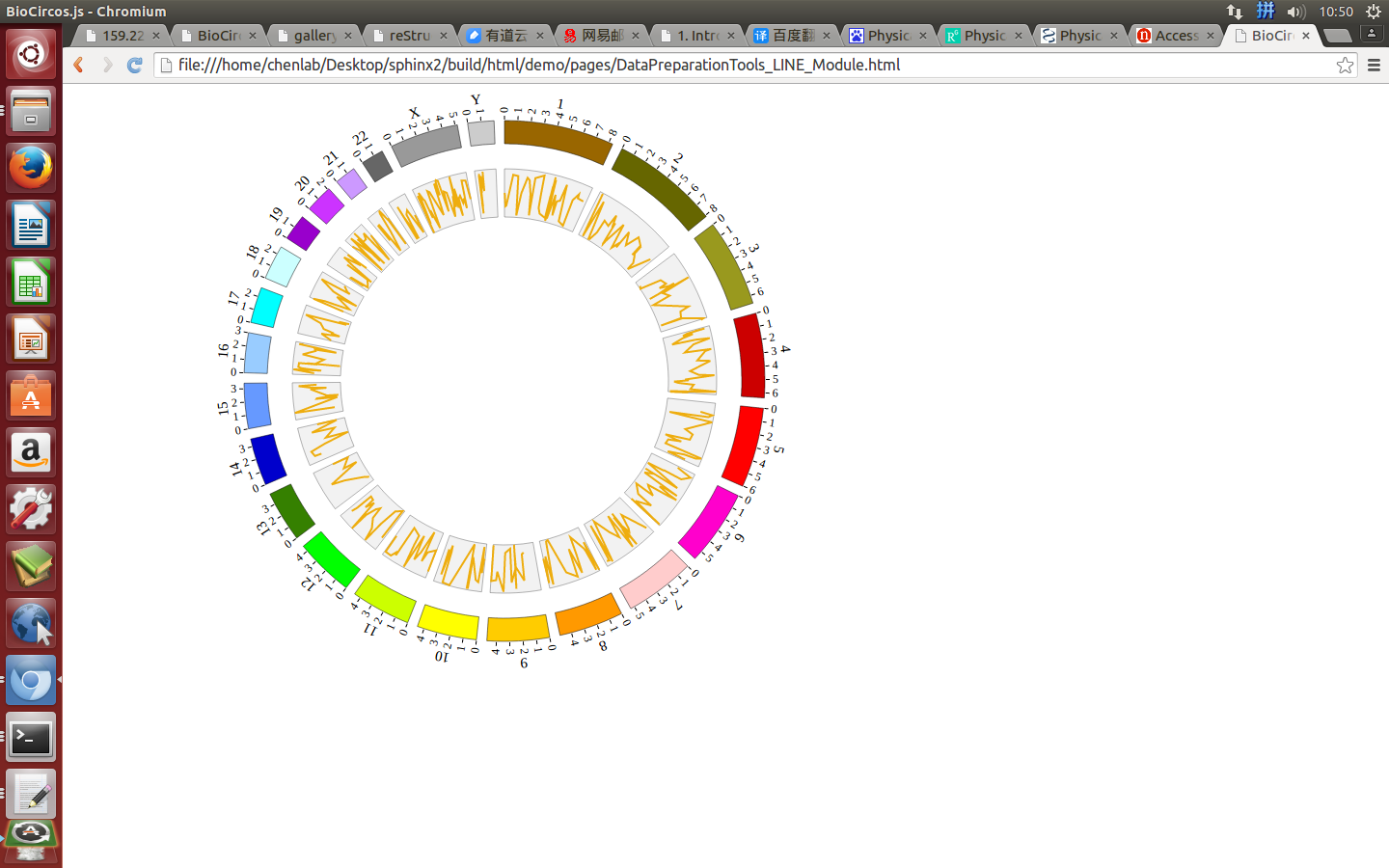This screenshot has width=1389, height=868.
Task: Click chromosome 7 pink arc segment
Action: pos(653,579)
